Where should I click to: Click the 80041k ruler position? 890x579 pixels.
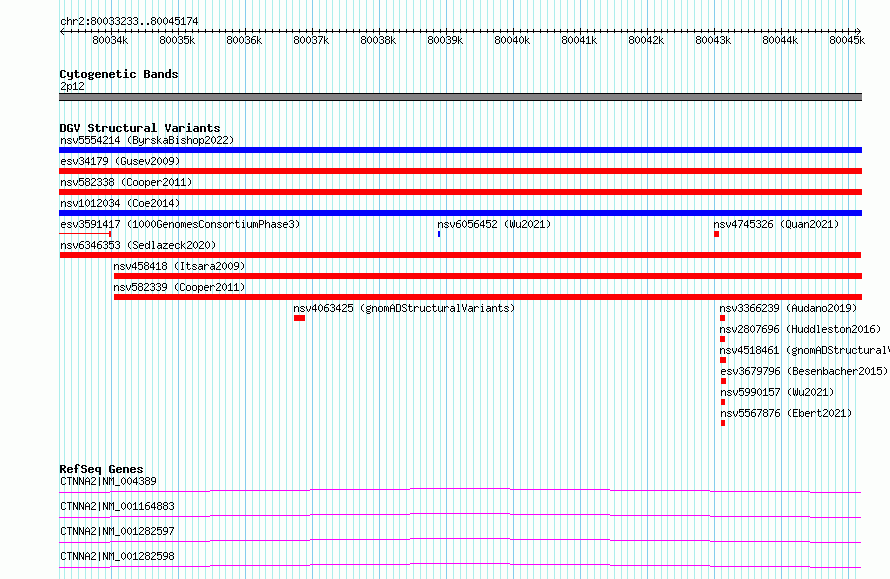(x=579, y=40)
